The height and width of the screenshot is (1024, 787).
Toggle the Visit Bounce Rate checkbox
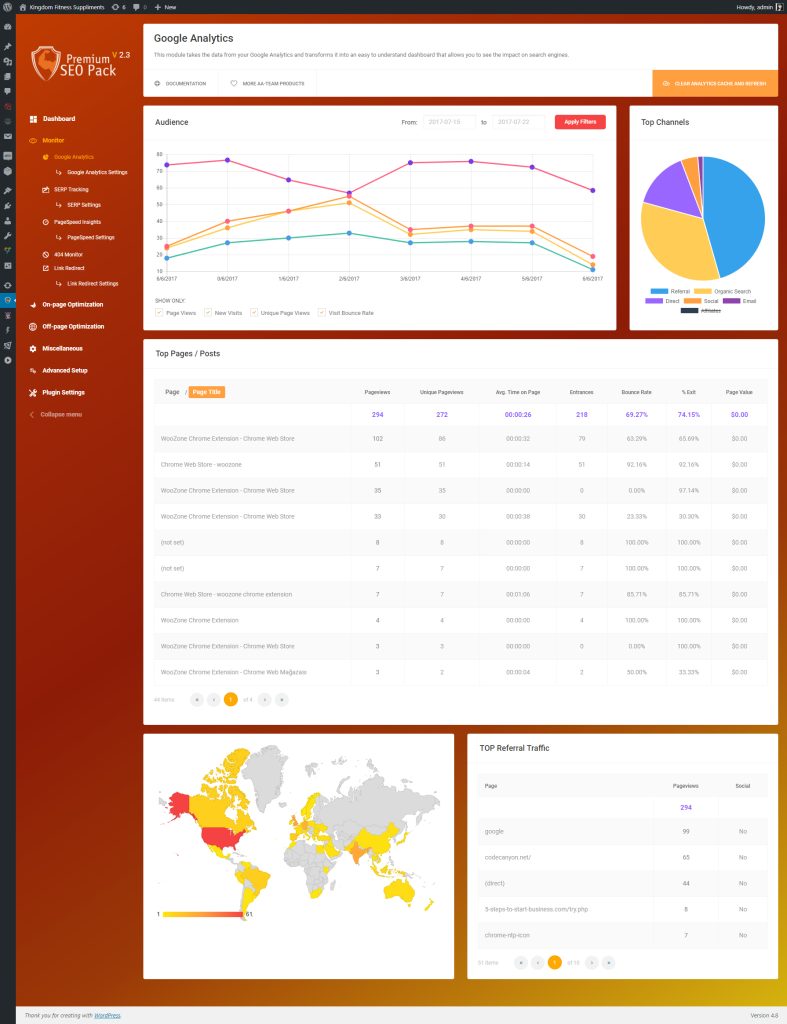[x=321, y=312]
